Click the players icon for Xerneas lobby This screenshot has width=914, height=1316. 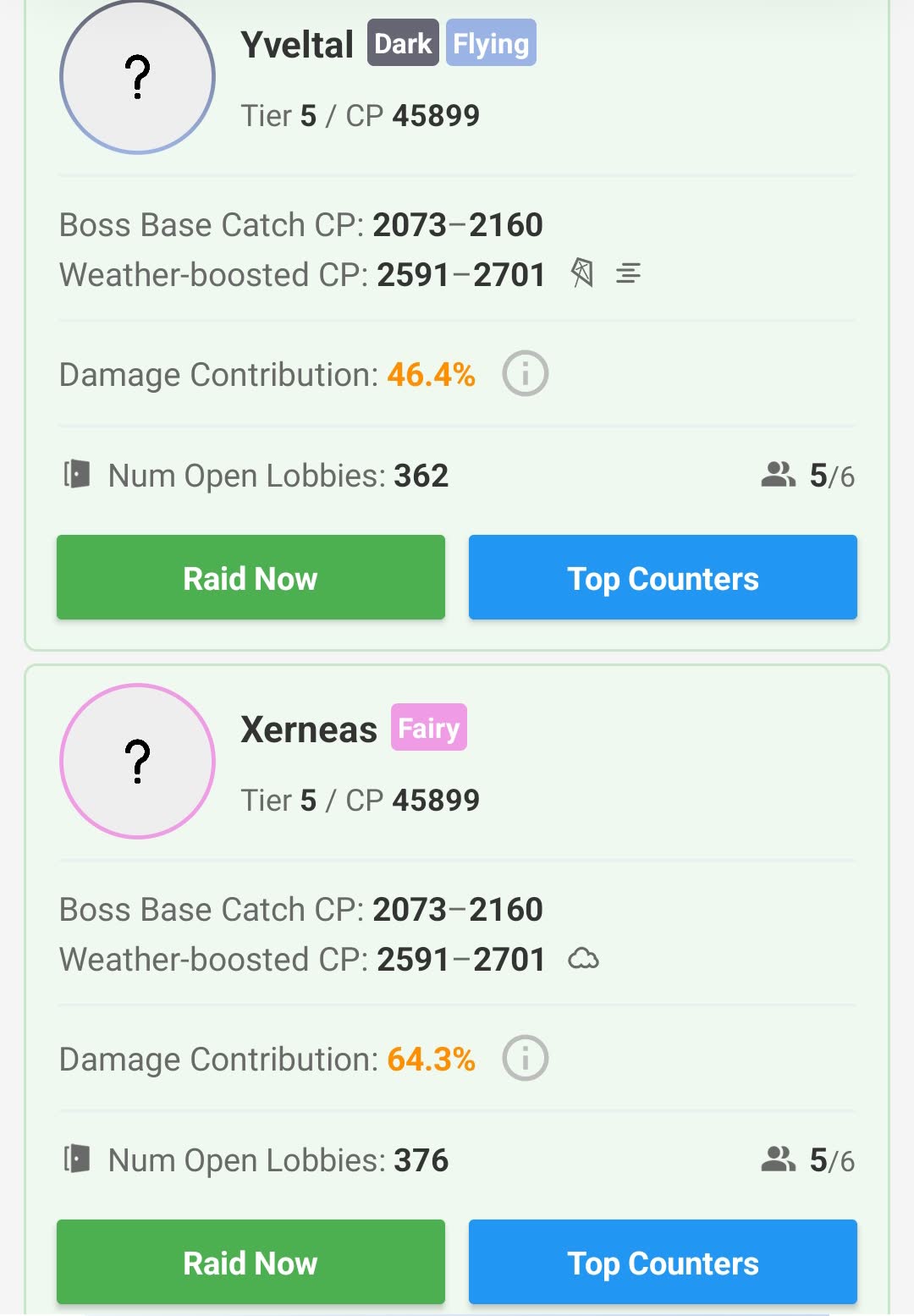(x=778, y=1159)
